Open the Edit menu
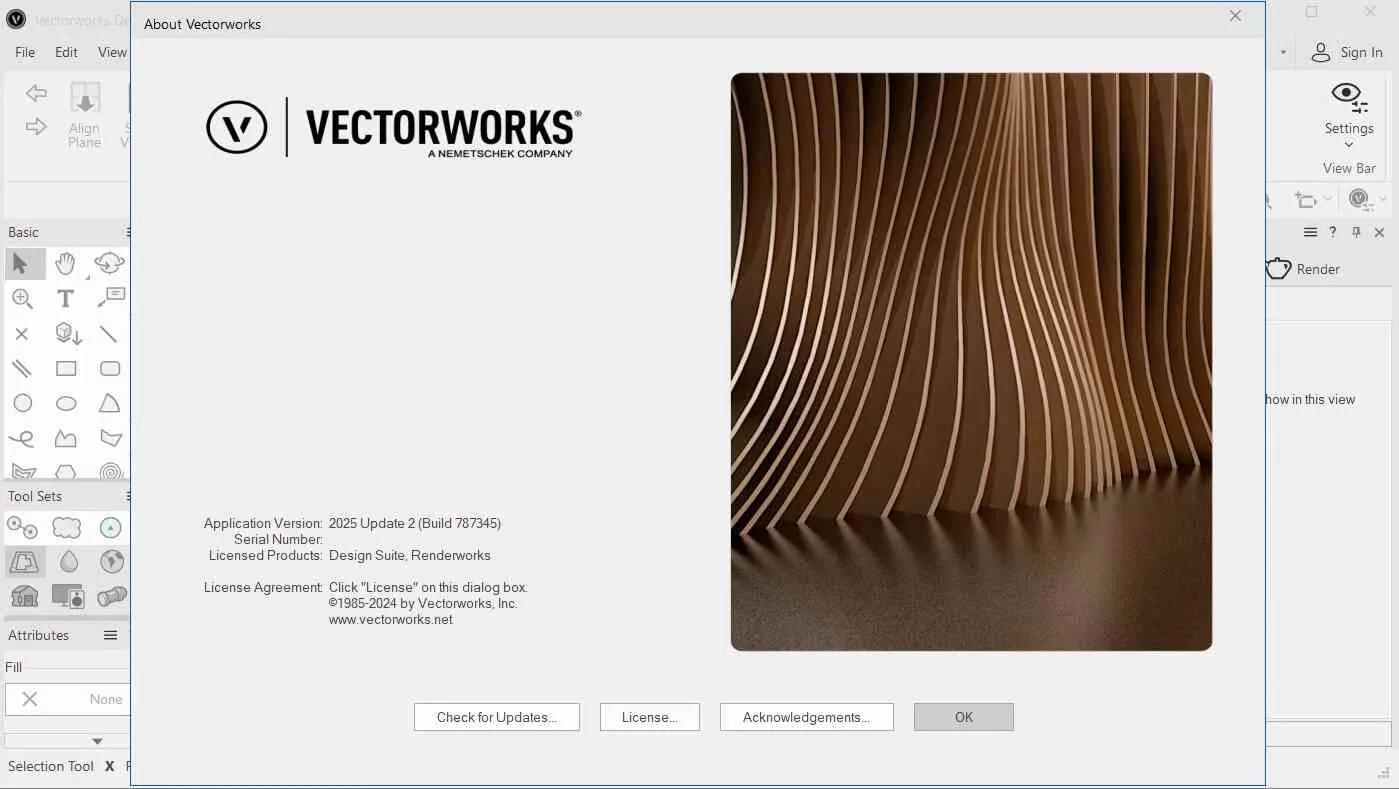The image size is (1399, 789). click(x=66, y=52)
